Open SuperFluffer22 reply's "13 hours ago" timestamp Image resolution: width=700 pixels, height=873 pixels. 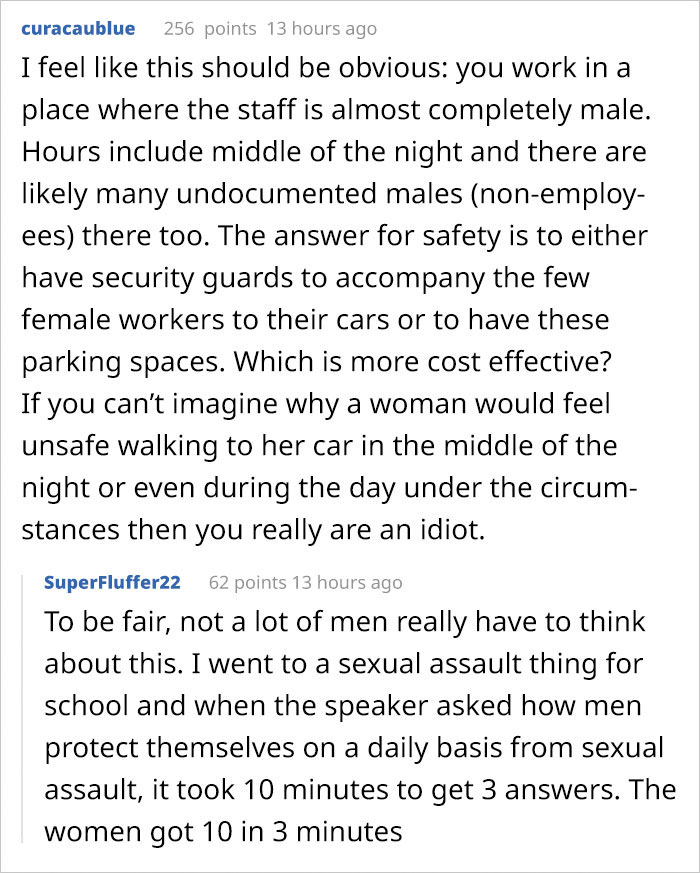coord(345,582)
